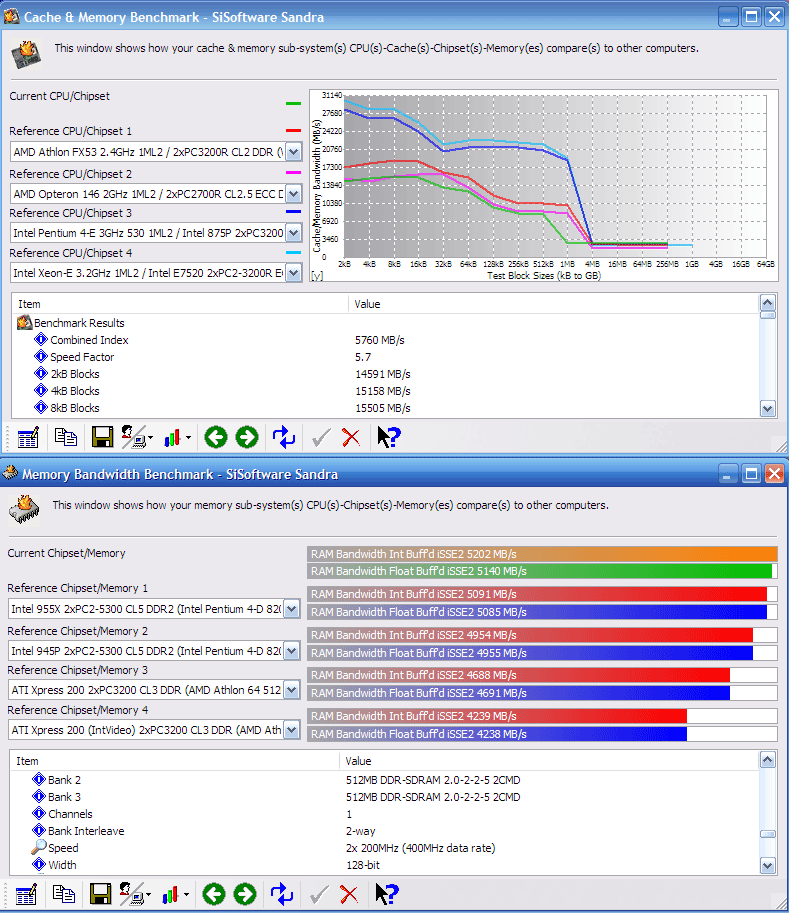
Task: Click the scrollbar thumb in Memory Bandwidth list
Action: point(767,834)
